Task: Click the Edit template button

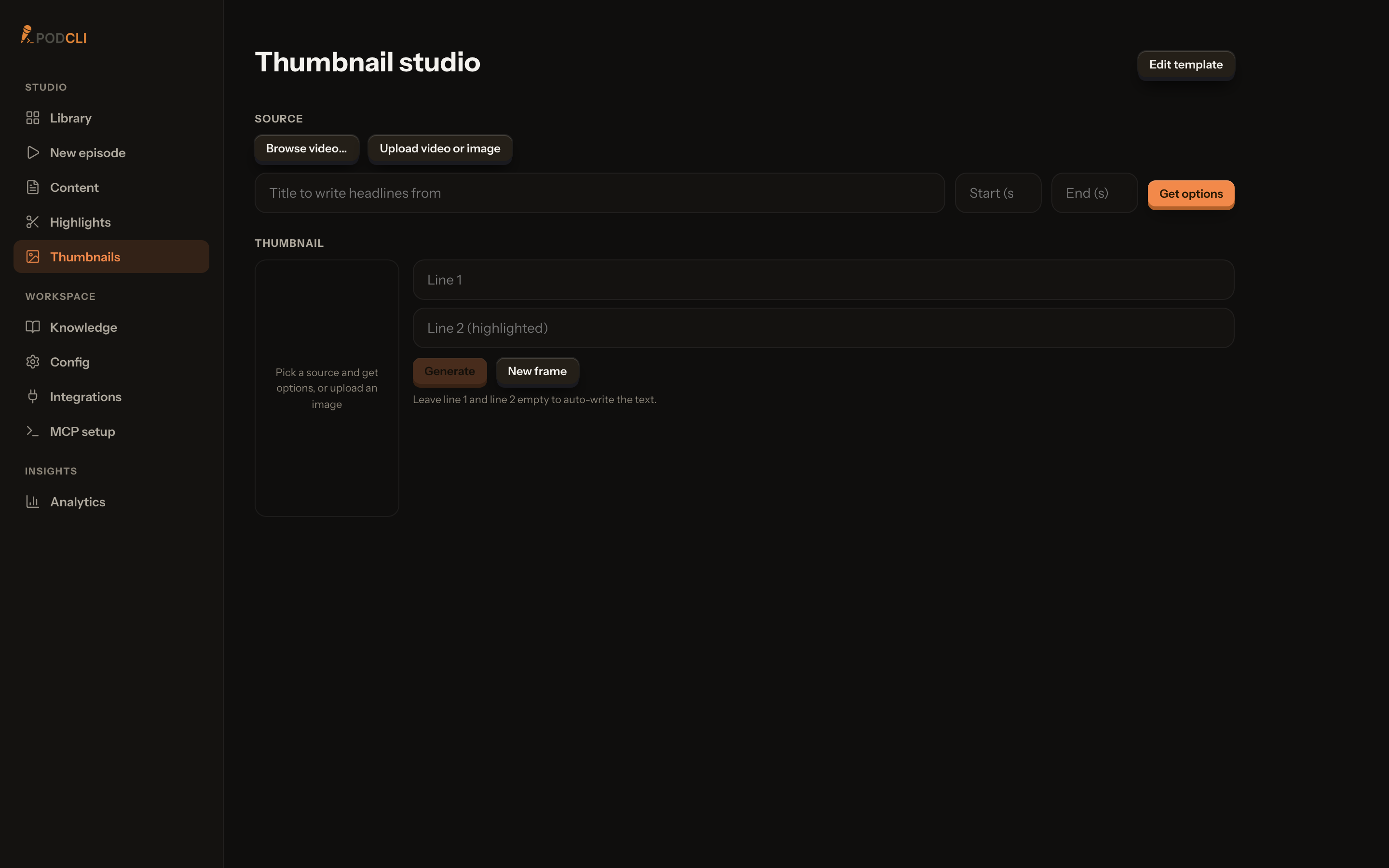Action: [x=1186, y=65]
